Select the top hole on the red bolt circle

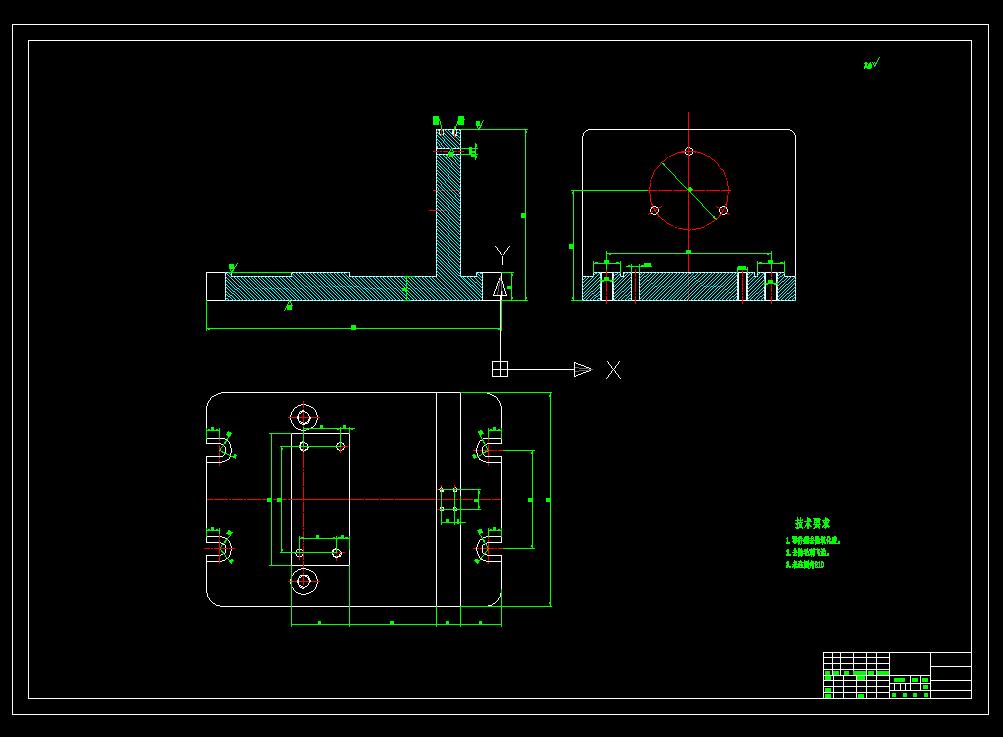click(x=689, y=152)
